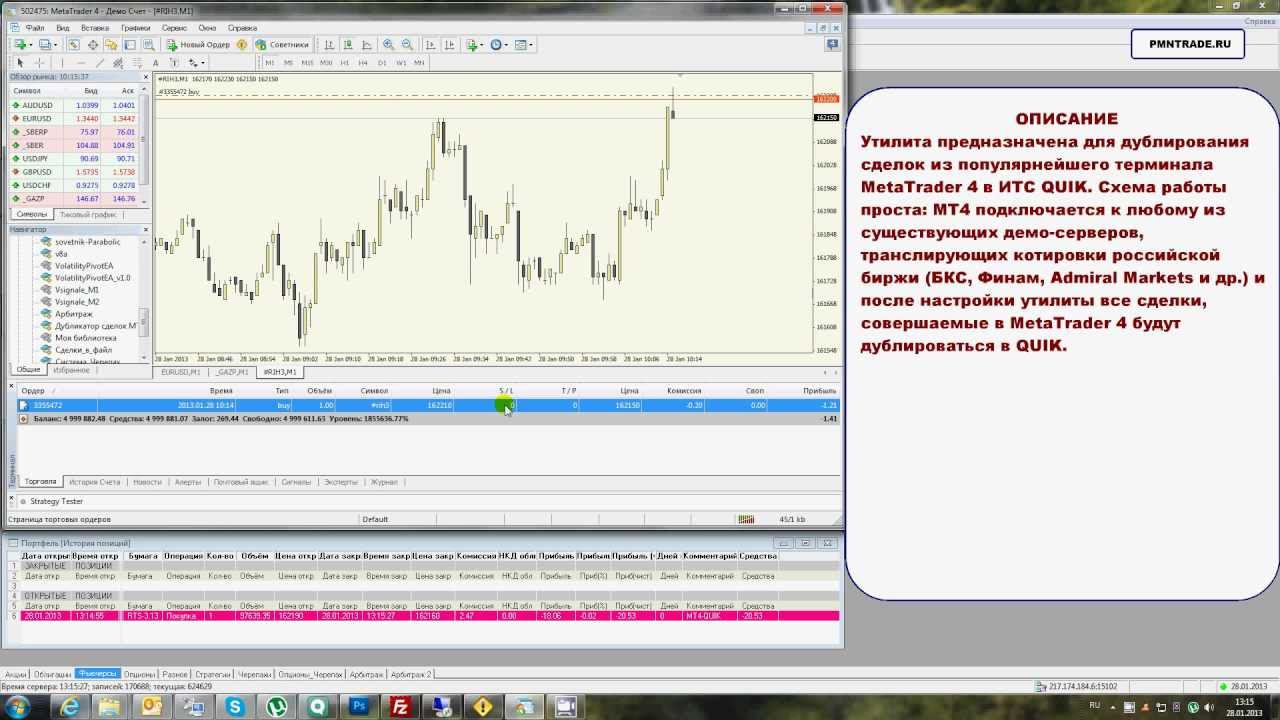Switch timeframe to H1
Screen dimensions: 1280x720
pyautogui.click(x=345, y=63)
